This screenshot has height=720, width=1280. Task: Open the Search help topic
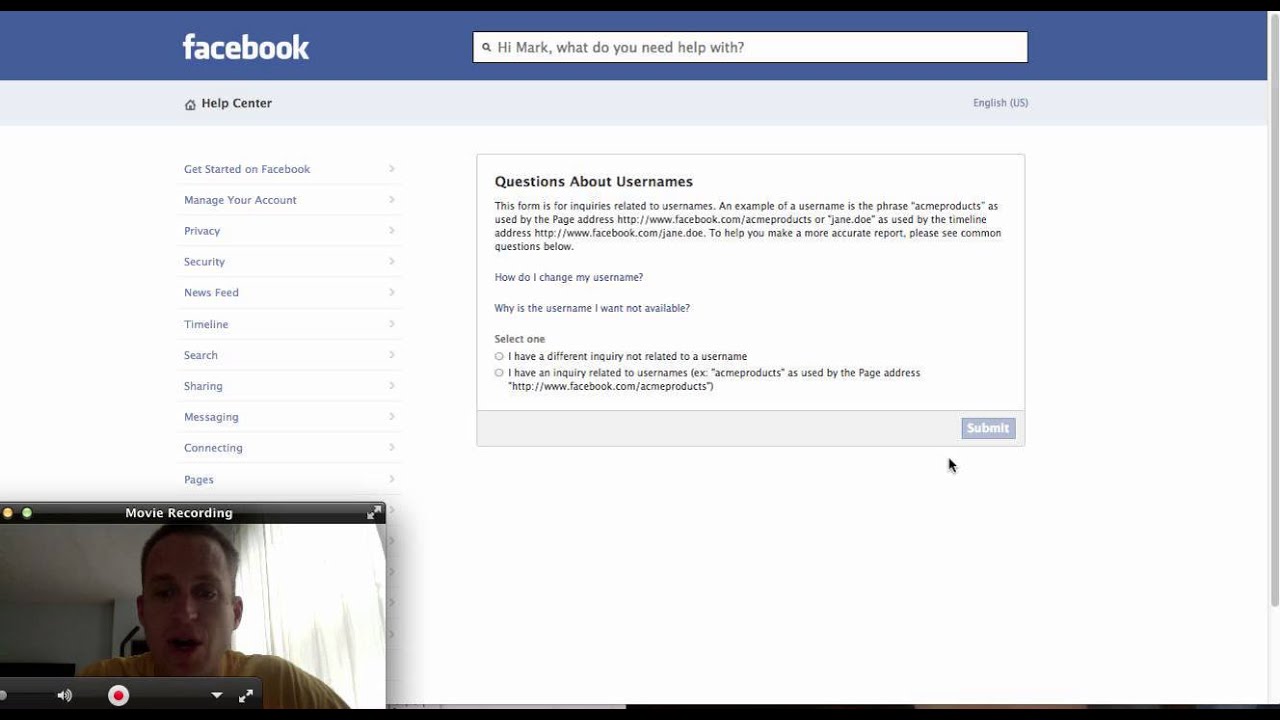coord(200,355)
